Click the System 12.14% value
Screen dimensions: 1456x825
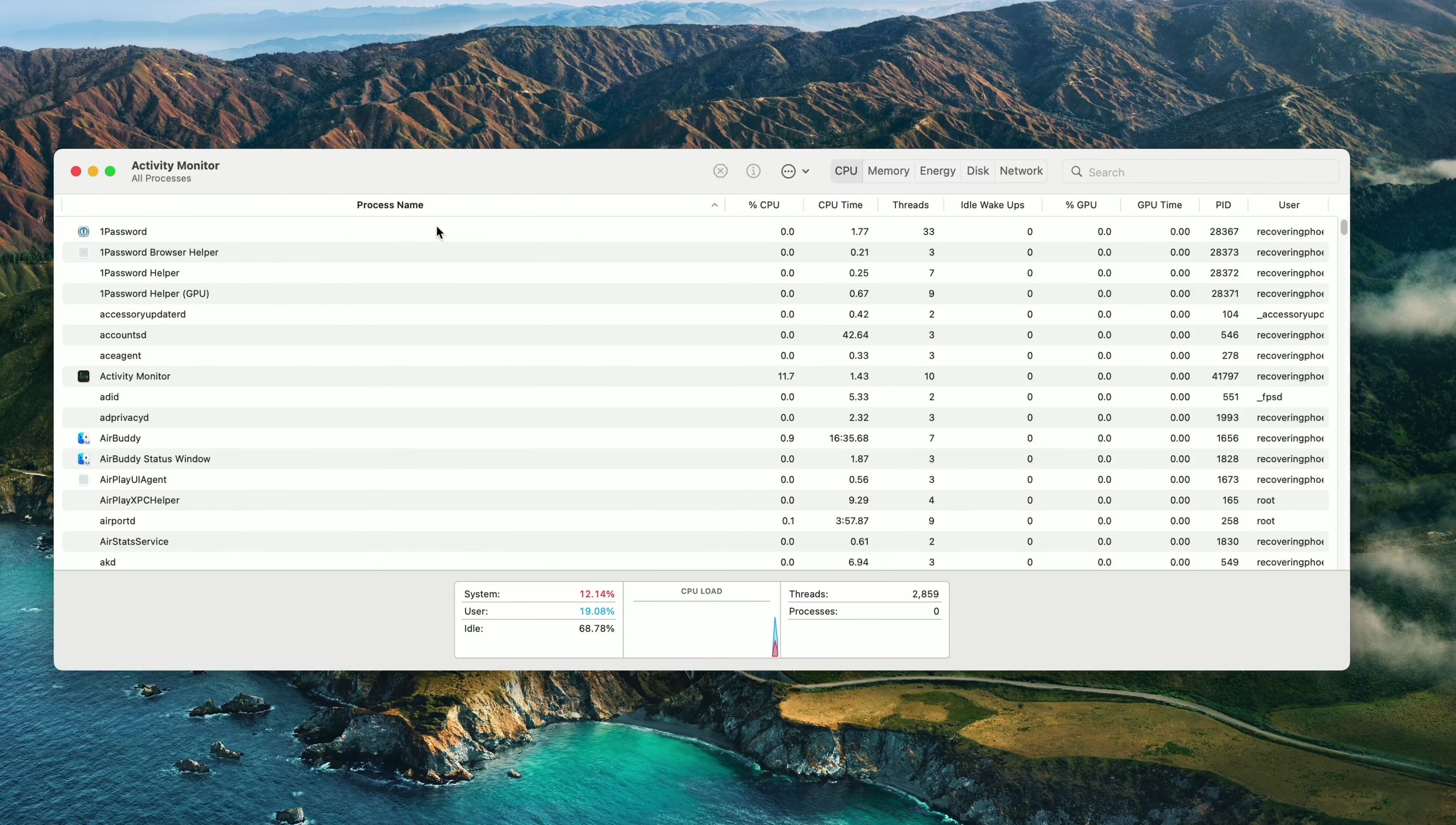[x=596, y=594]
